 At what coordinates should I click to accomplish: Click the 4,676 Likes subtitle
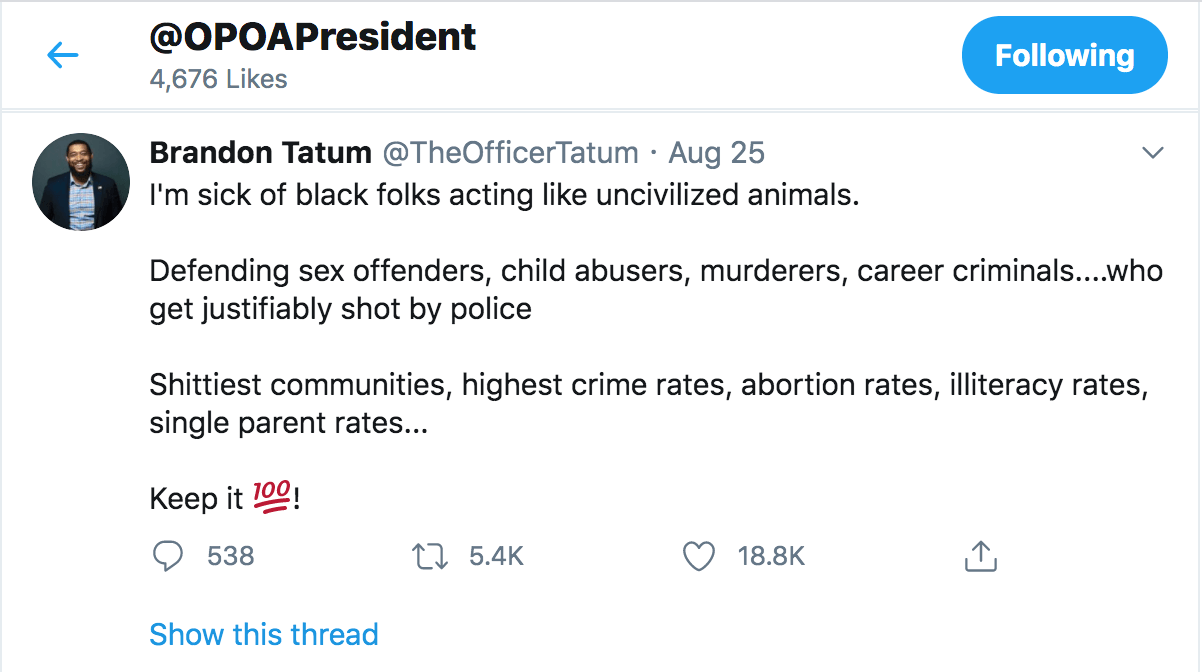pyautogui.click(x=219, y=79)
